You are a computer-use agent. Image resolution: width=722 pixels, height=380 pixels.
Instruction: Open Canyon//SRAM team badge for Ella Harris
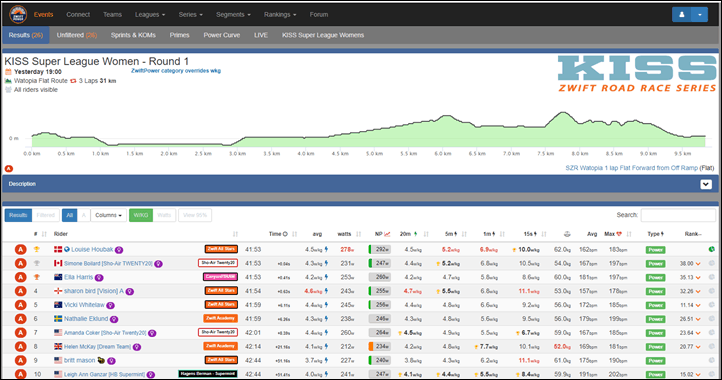pyautogui.click(x=221, y=277)
